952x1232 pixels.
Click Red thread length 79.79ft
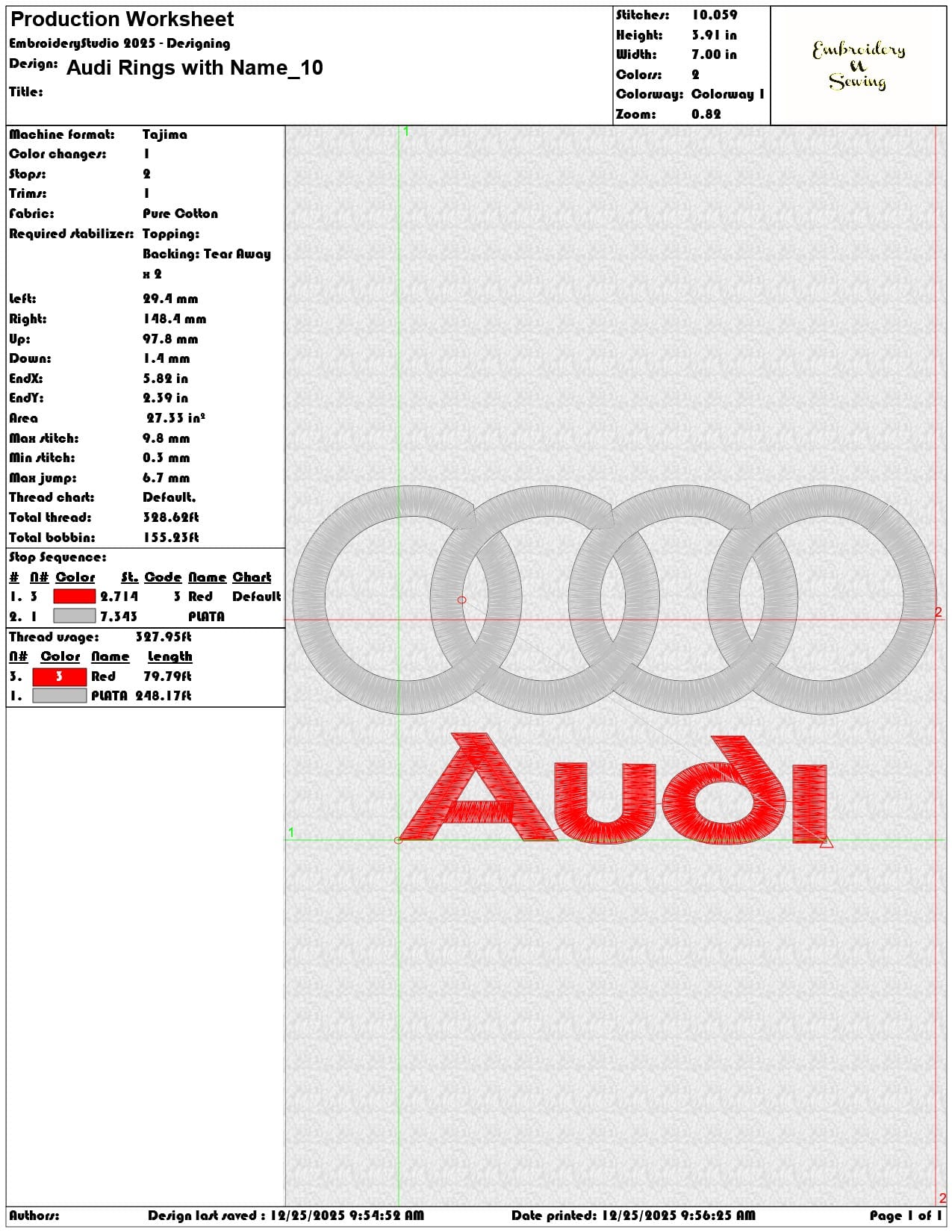click(167, 676)
